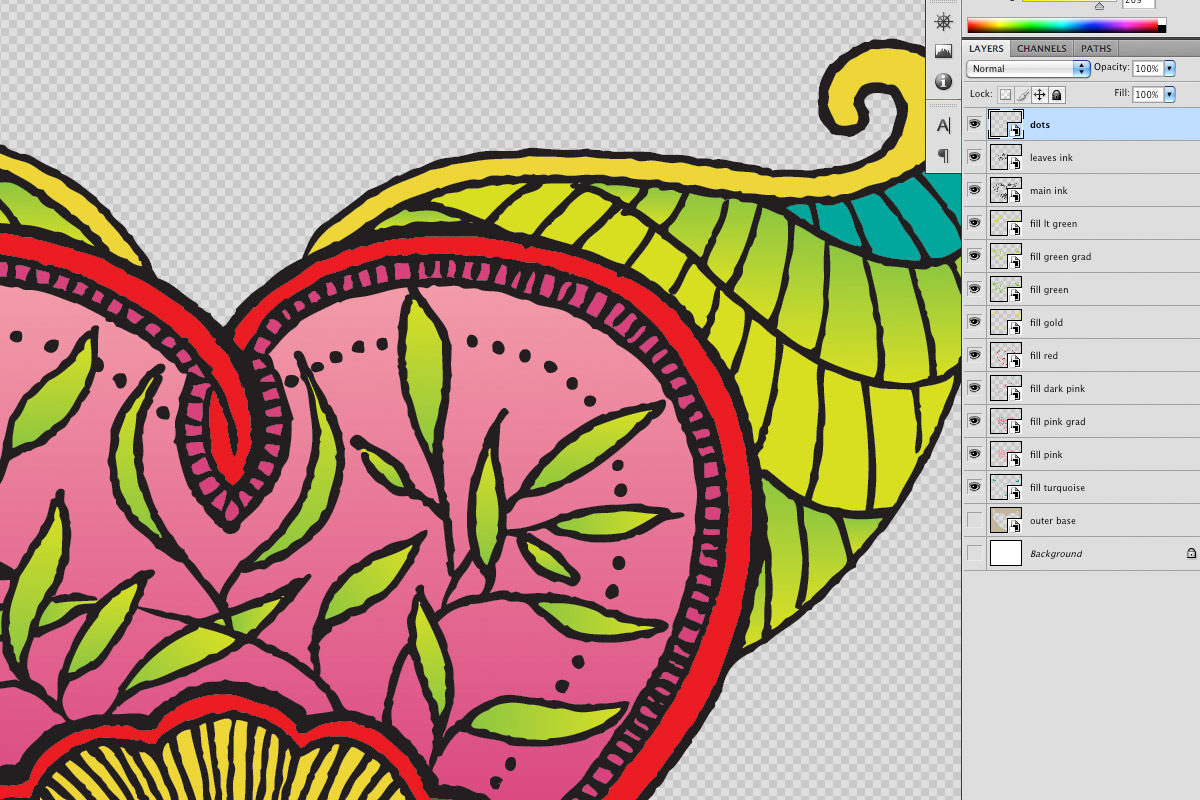
Task: Select the 'fill dark pink' layer name
Action: (1057, 389)
